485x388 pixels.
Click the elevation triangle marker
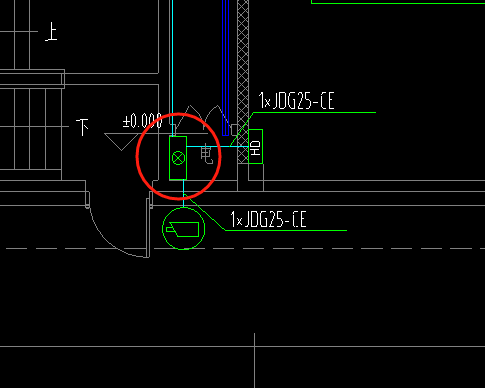point(121,142)
